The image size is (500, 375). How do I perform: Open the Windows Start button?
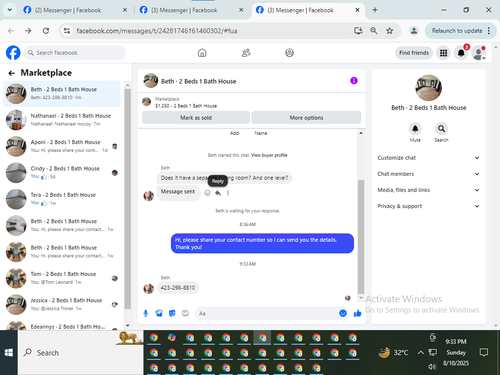point(9,353)
